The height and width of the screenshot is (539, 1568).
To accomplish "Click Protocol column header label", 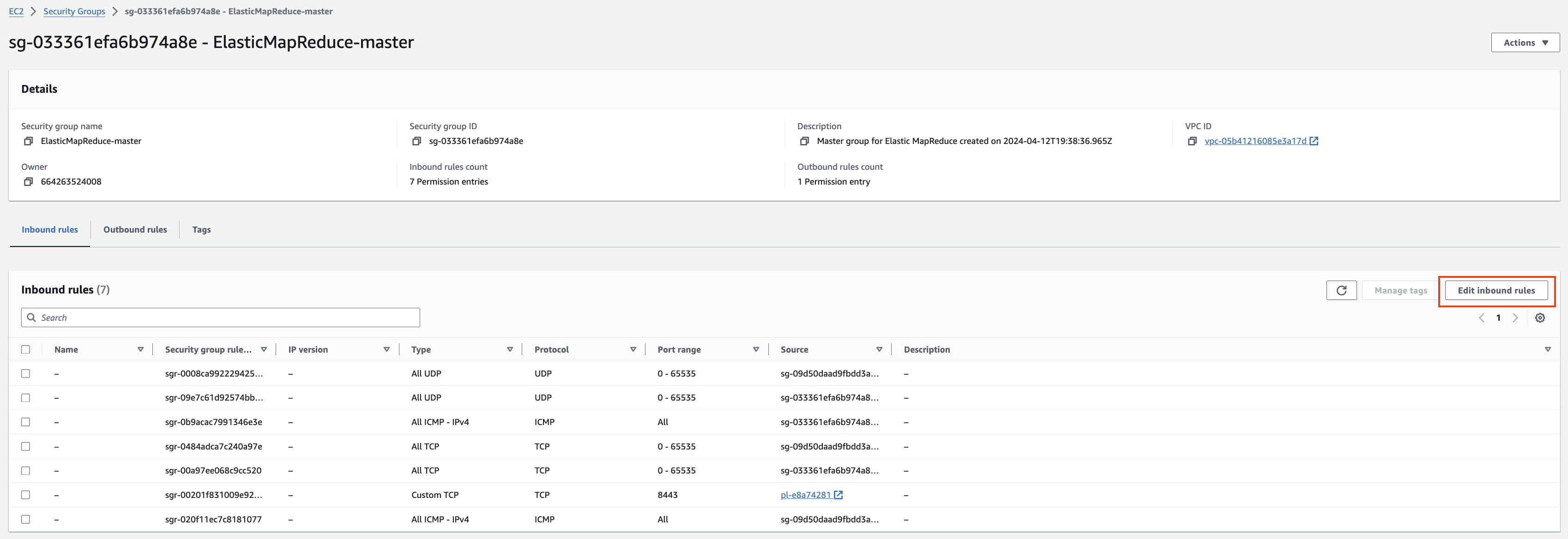I will [x=551, y=350].
